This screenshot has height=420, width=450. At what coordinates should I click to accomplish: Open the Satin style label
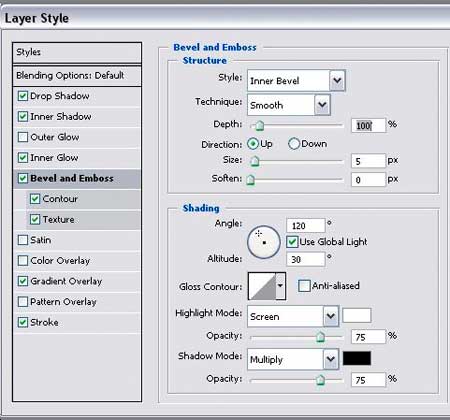41,240
